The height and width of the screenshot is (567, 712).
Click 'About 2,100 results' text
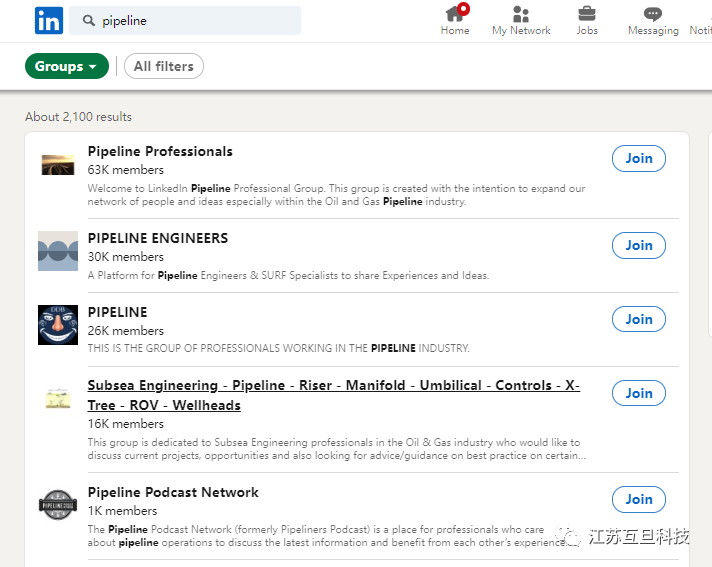[78, 117]
